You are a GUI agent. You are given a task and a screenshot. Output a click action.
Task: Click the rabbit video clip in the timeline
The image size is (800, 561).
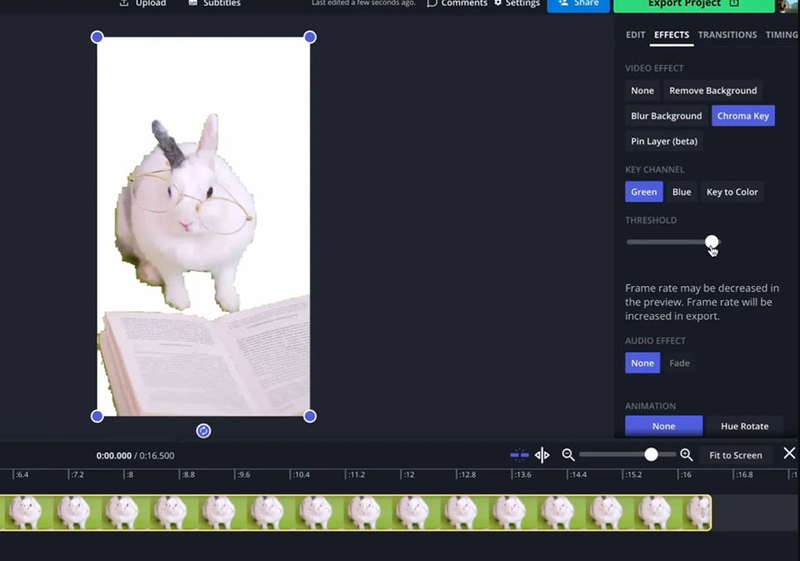coord(355,513)
